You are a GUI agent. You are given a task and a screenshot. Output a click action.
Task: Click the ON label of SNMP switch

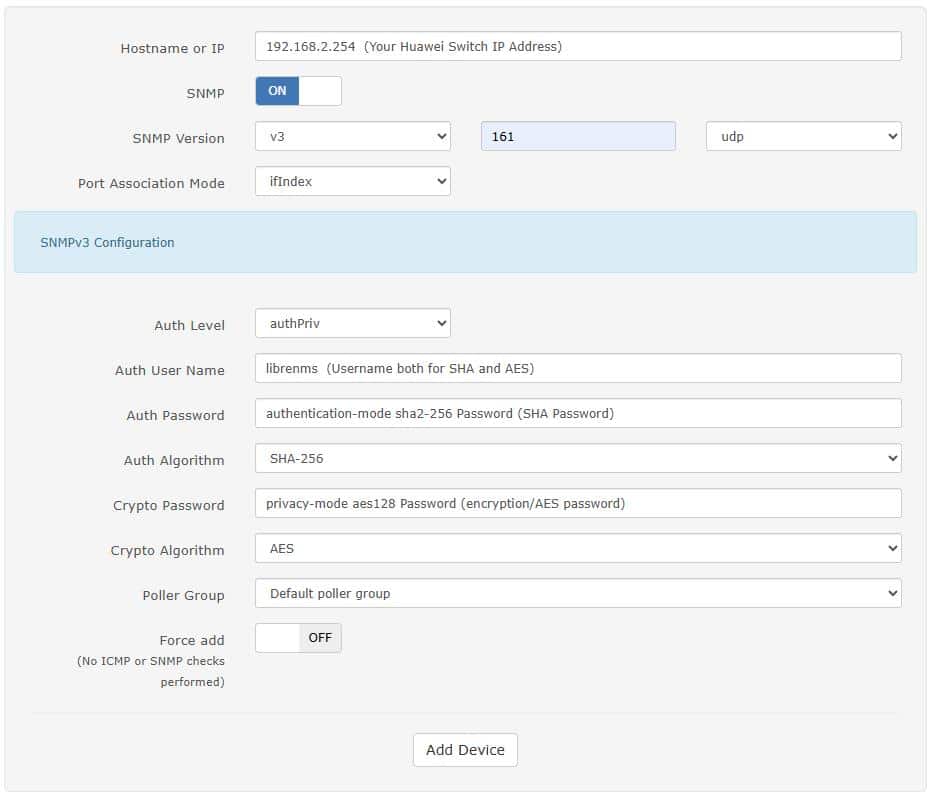click(x=276, y=90)
